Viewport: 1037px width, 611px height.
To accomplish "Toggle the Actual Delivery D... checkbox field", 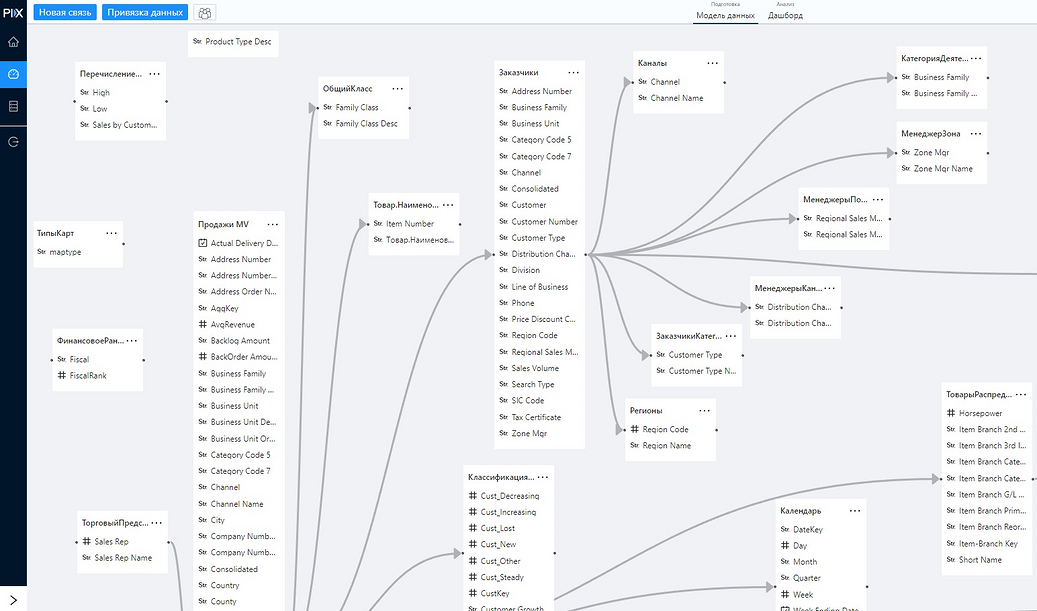I will click(x=238, y=243).
